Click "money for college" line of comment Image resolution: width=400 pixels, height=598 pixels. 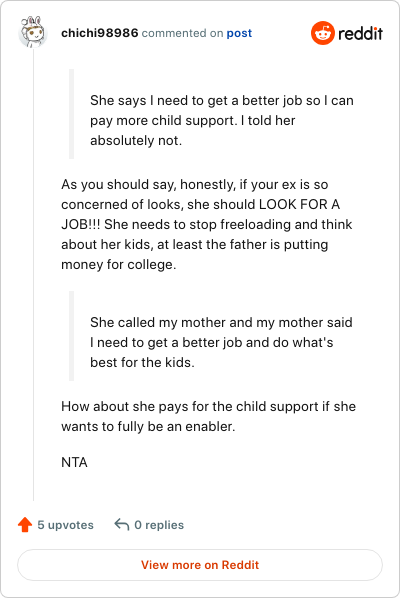[x=119, y=264]
